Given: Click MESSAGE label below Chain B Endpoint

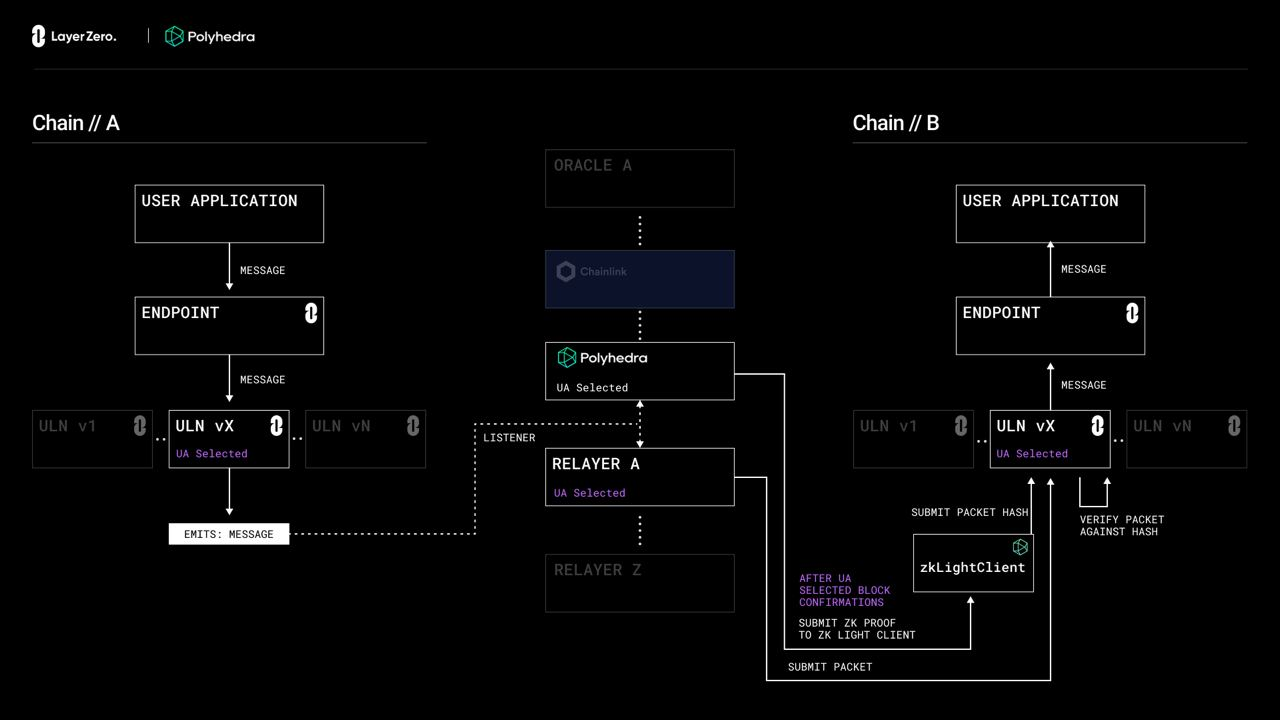Looking at the screenshot, I should 1083,385.
